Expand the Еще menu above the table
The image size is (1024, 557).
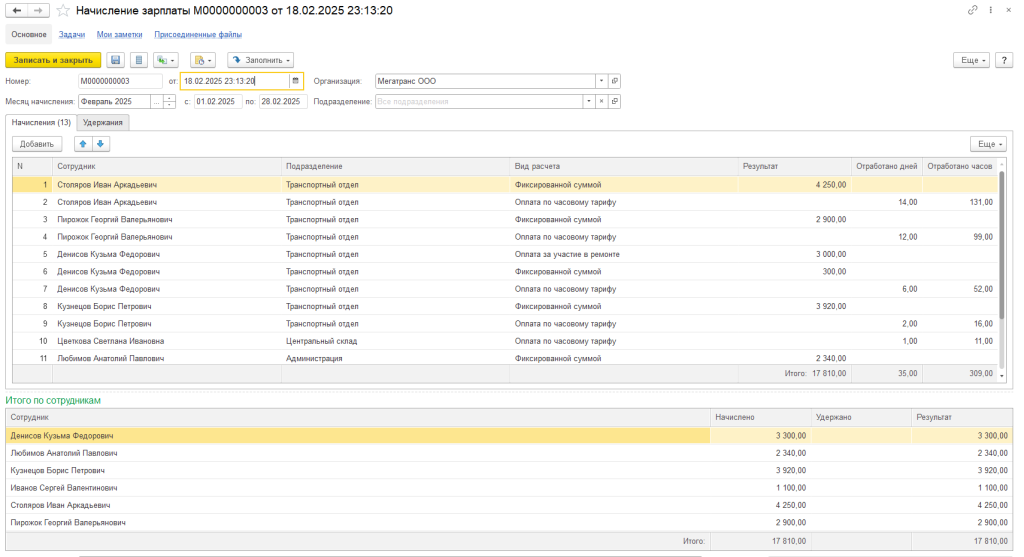pyautogui.click(x=988, y=144)
